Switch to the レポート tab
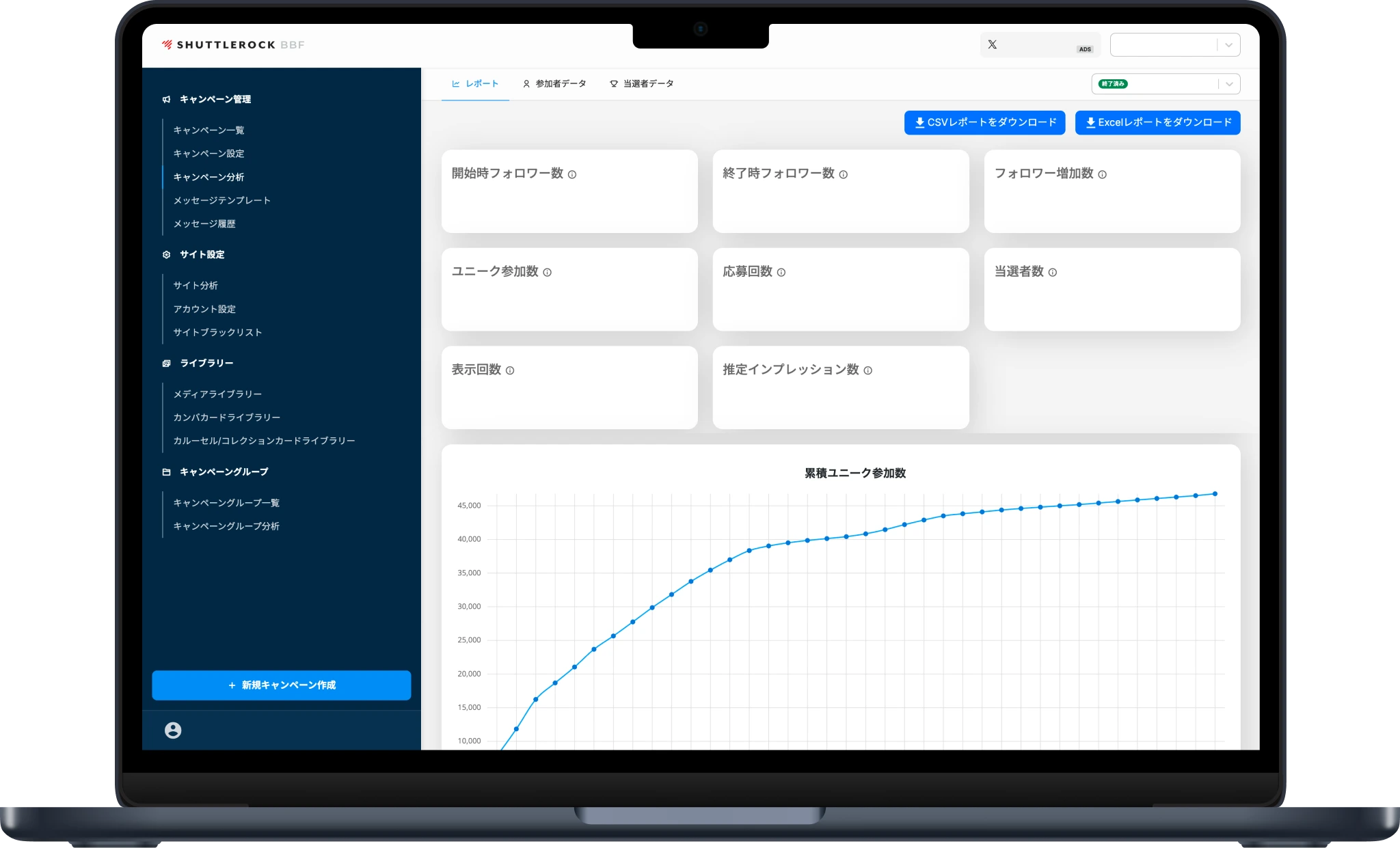The height and width of the screenshot is (848, 1400). [x=475, y=84]
